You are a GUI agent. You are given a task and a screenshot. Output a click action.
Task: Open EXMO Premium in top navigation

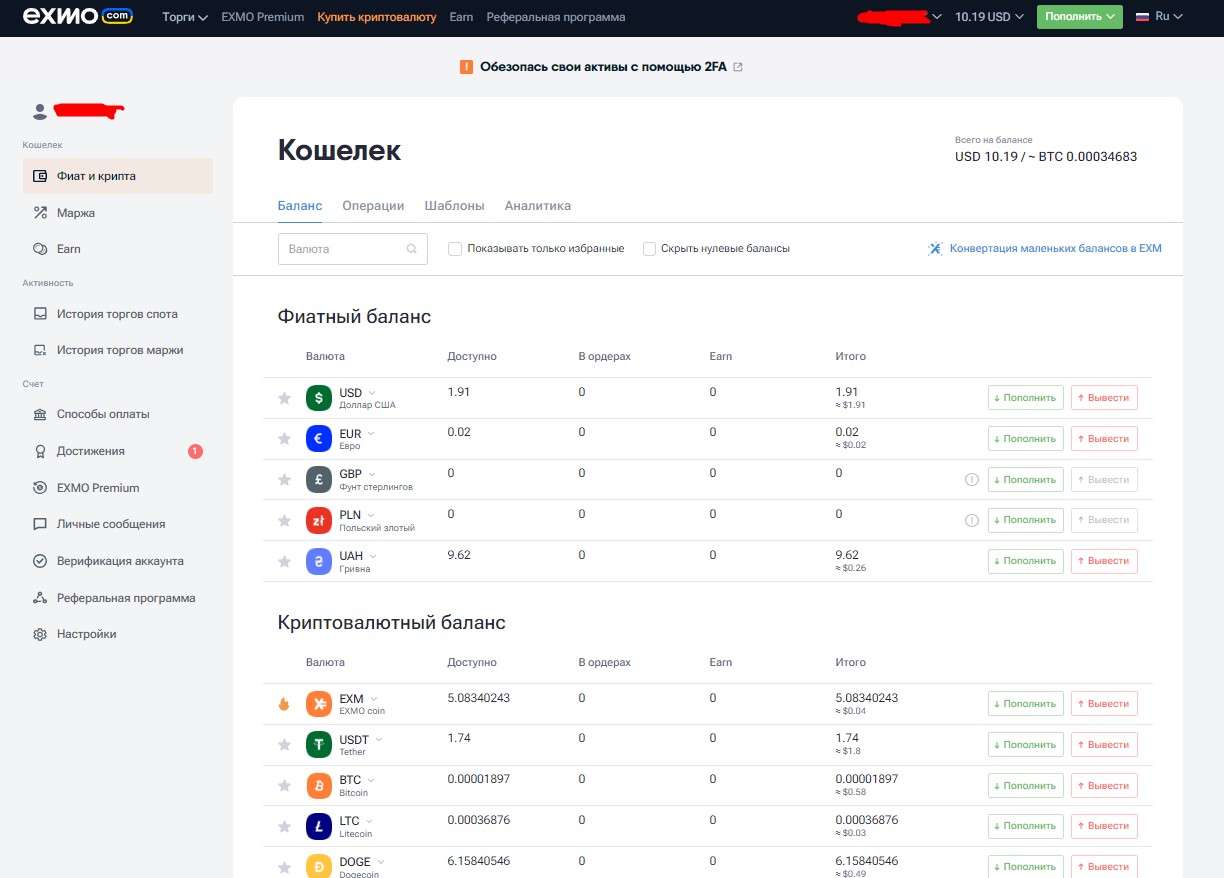tap(263, 17)
